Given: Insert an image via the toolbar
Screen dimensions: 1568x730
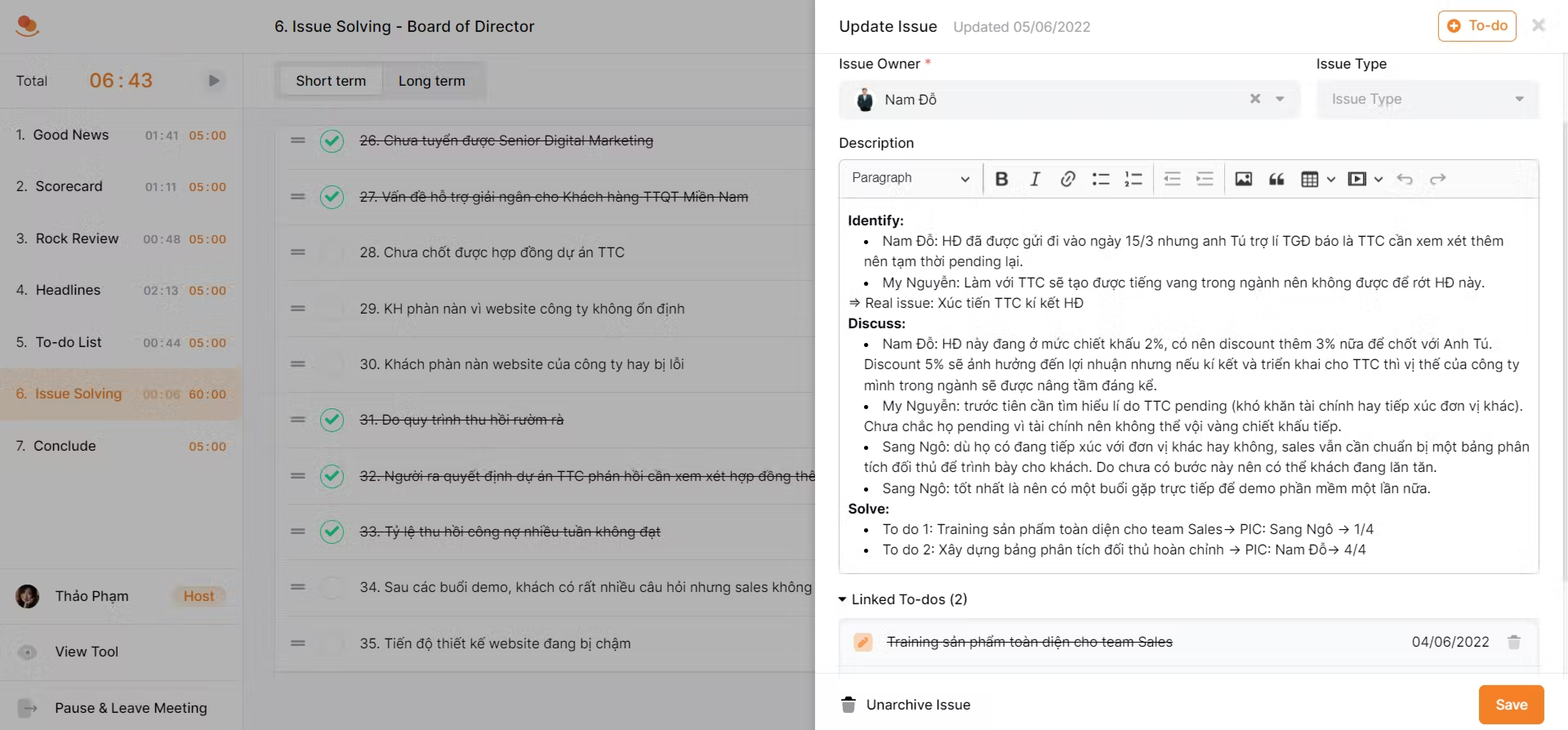Looking at the screenshot, I should pos(1243,178).
